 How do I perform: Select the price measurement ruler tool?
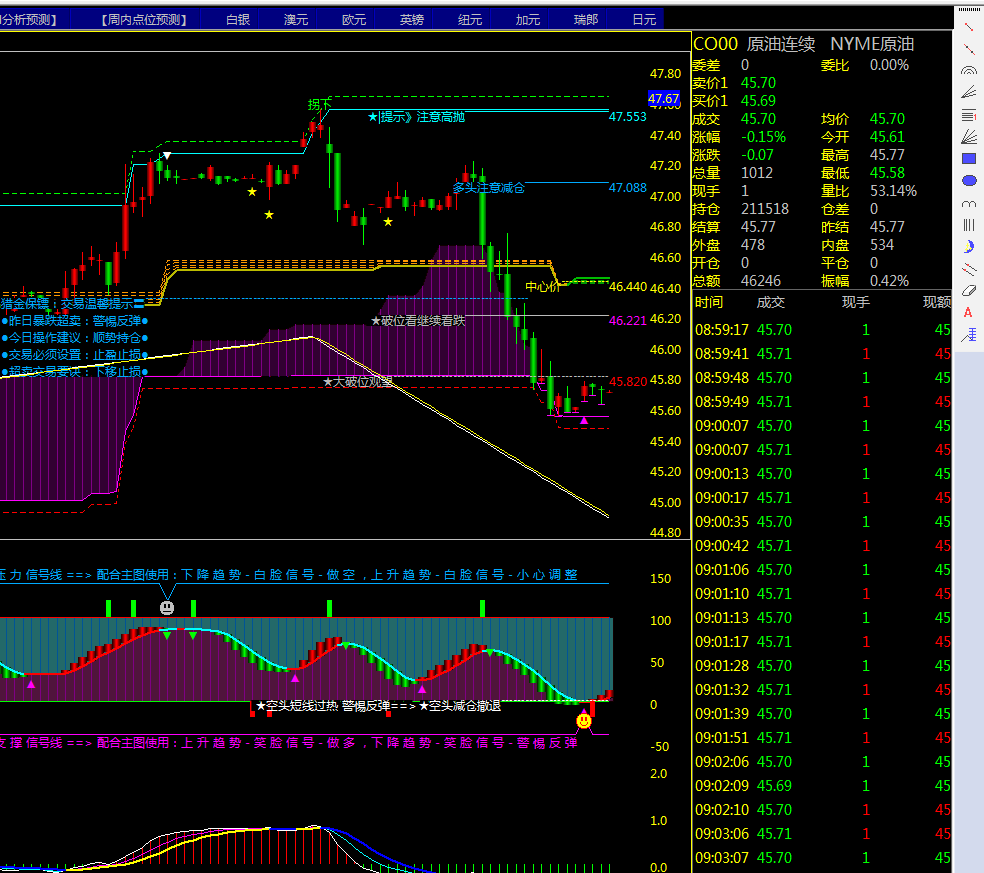click(969, 335)
